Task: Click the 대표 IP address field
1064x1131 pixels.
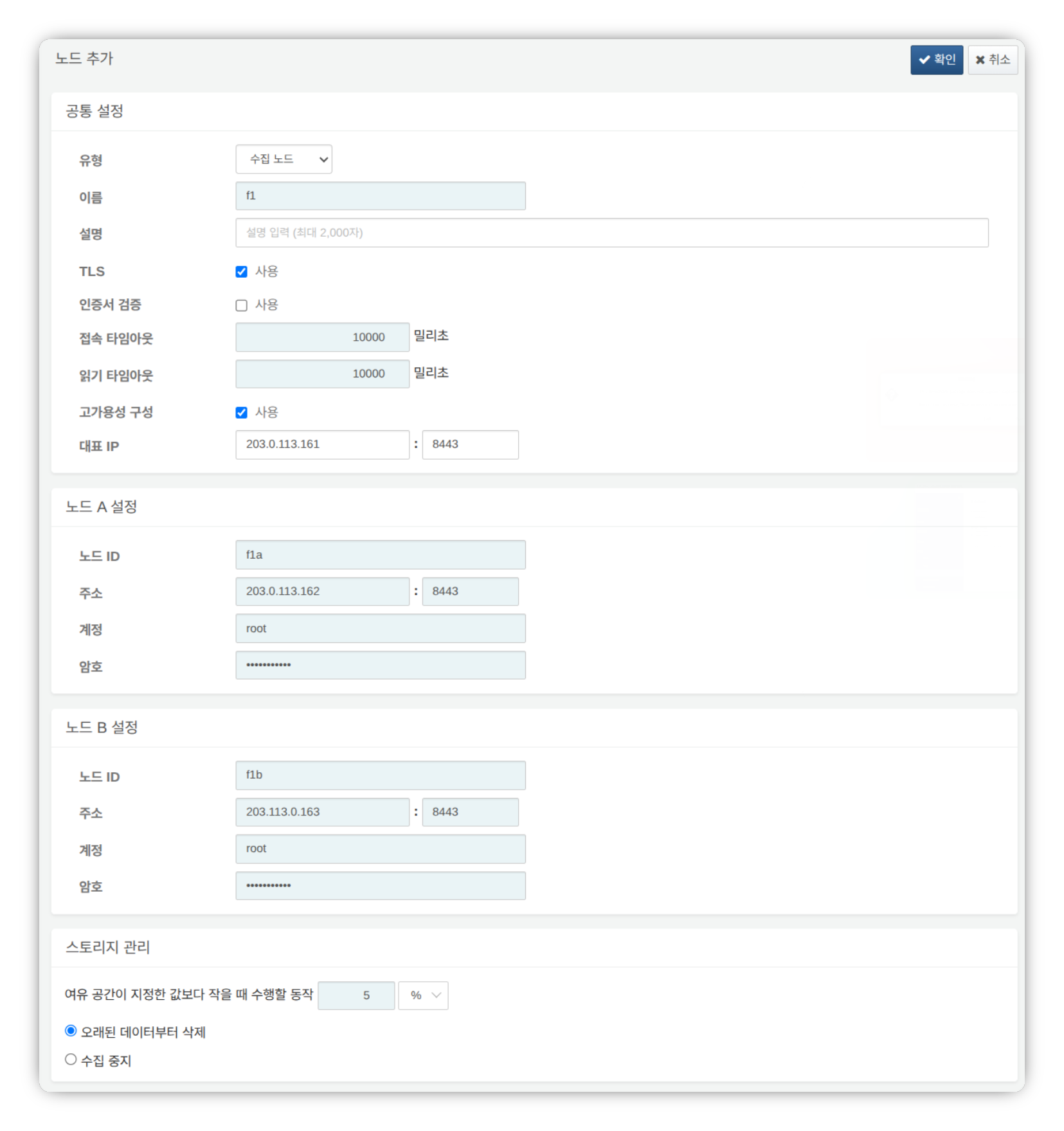Action: [322, 444]
